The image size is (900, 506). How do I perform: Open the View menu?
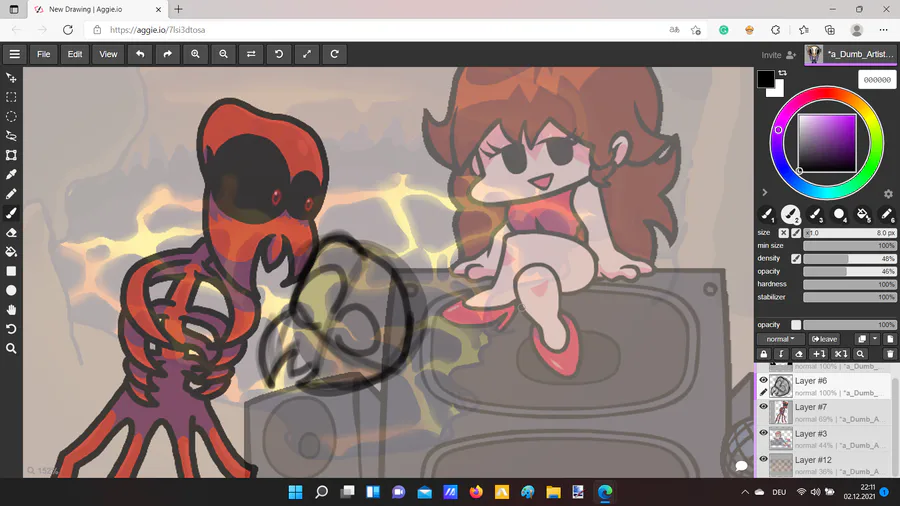click(108, 54)
